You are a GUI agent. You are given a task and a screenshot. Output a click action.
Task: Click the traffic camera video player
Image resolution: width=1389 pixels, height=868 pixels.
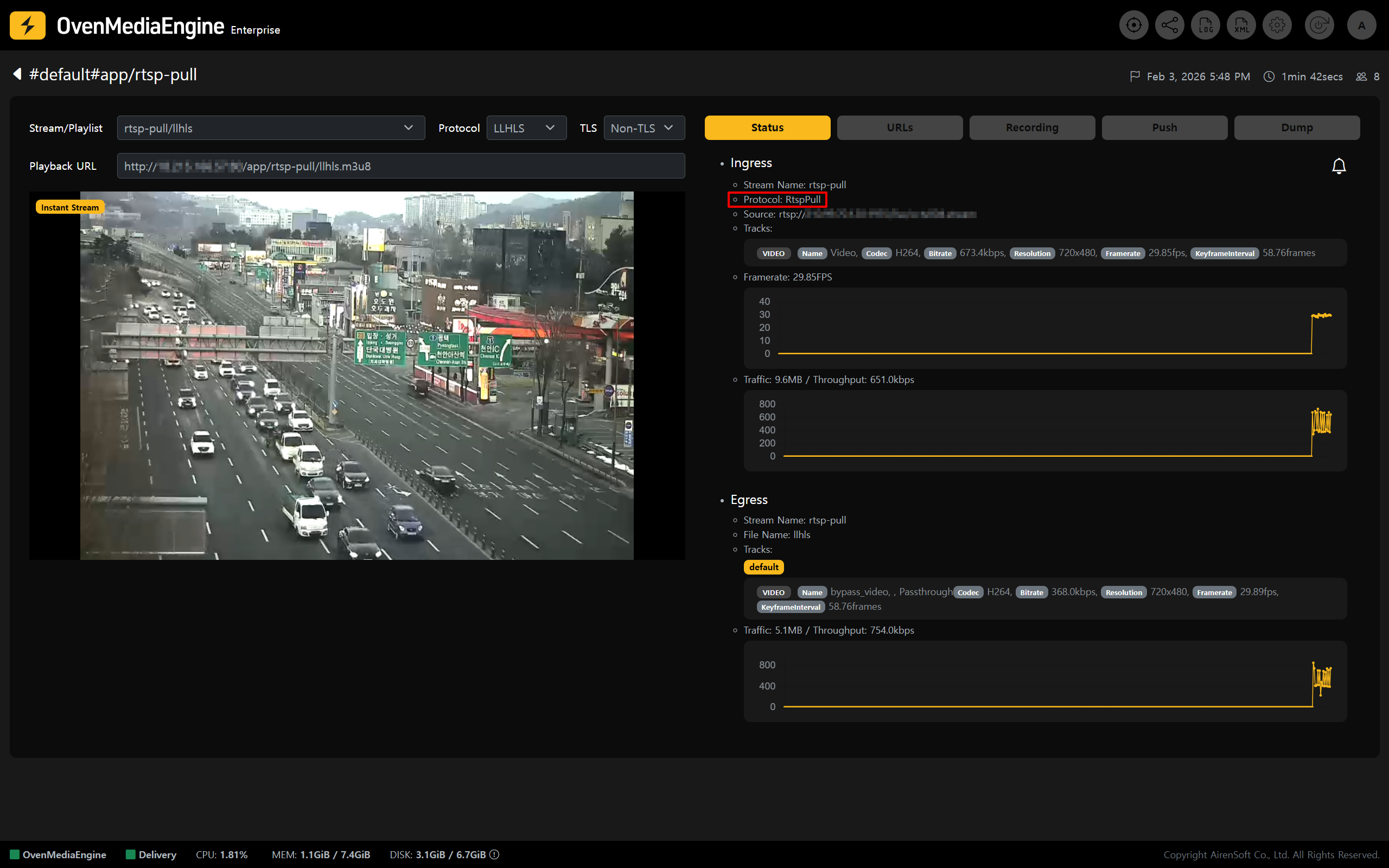tap(356, 375)
